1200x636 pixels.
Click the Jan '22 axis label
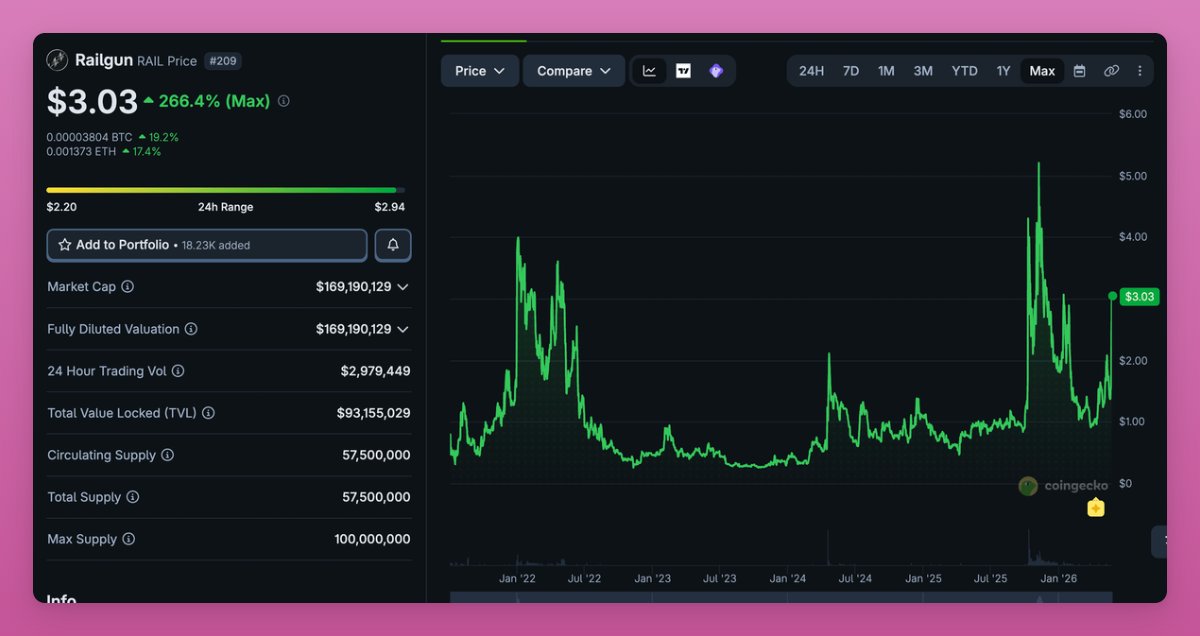tap(516, 578)
